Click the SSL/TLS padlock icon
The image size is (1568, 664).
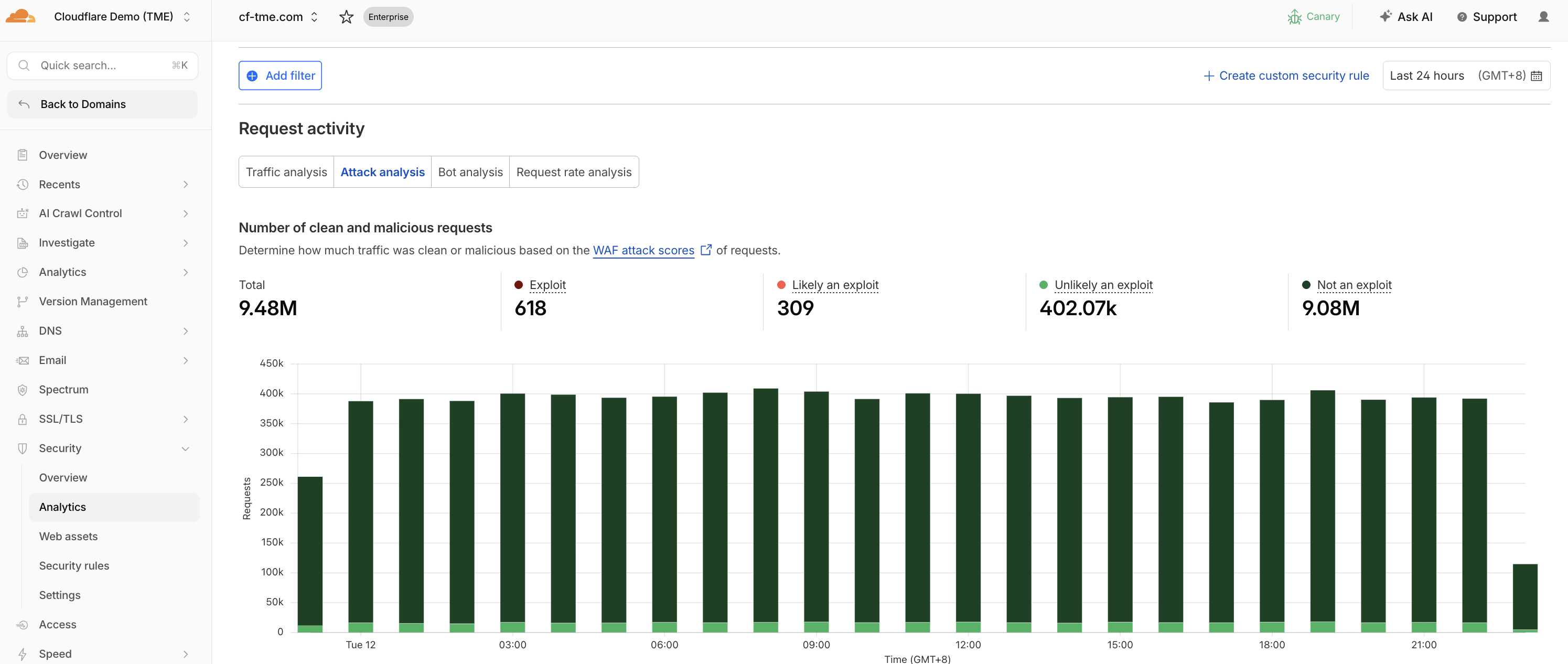pyautogui.click(x=23, y=420)
